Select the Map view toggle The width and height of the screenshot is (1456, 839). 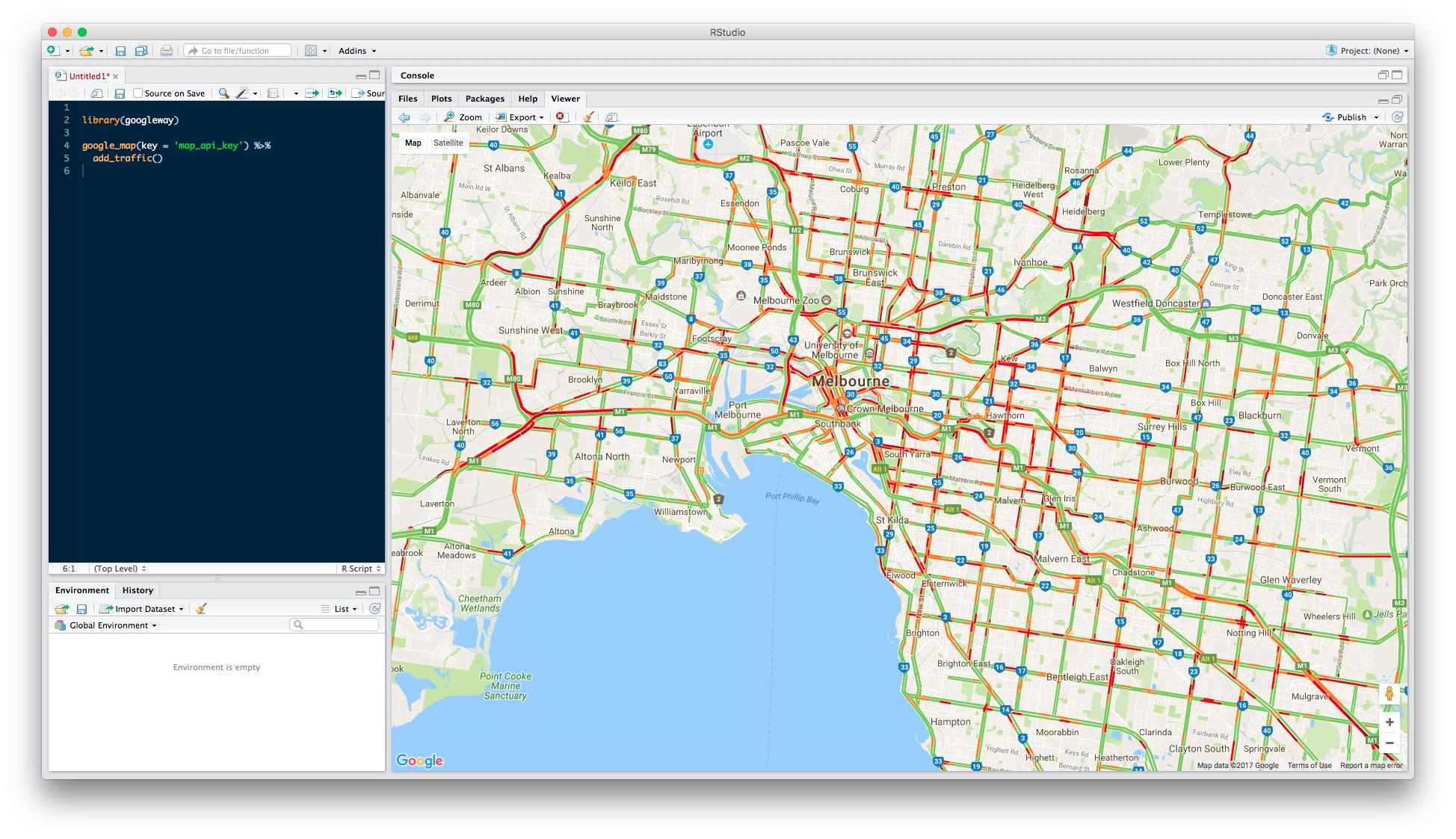[413, 143]
